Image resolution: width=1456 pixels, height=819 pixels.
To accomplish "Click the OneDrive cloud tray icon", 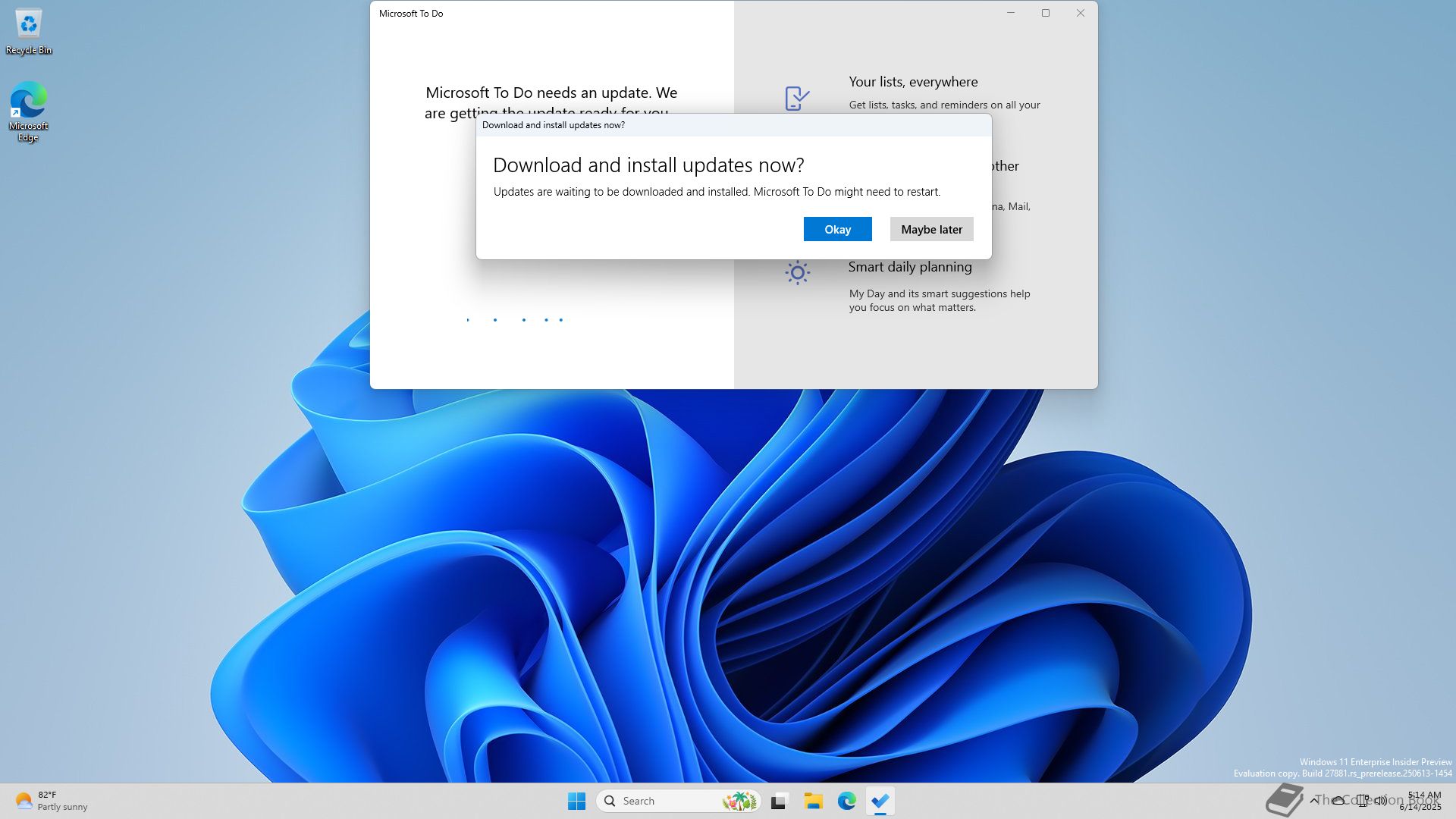I will (x=1338, y=800).
